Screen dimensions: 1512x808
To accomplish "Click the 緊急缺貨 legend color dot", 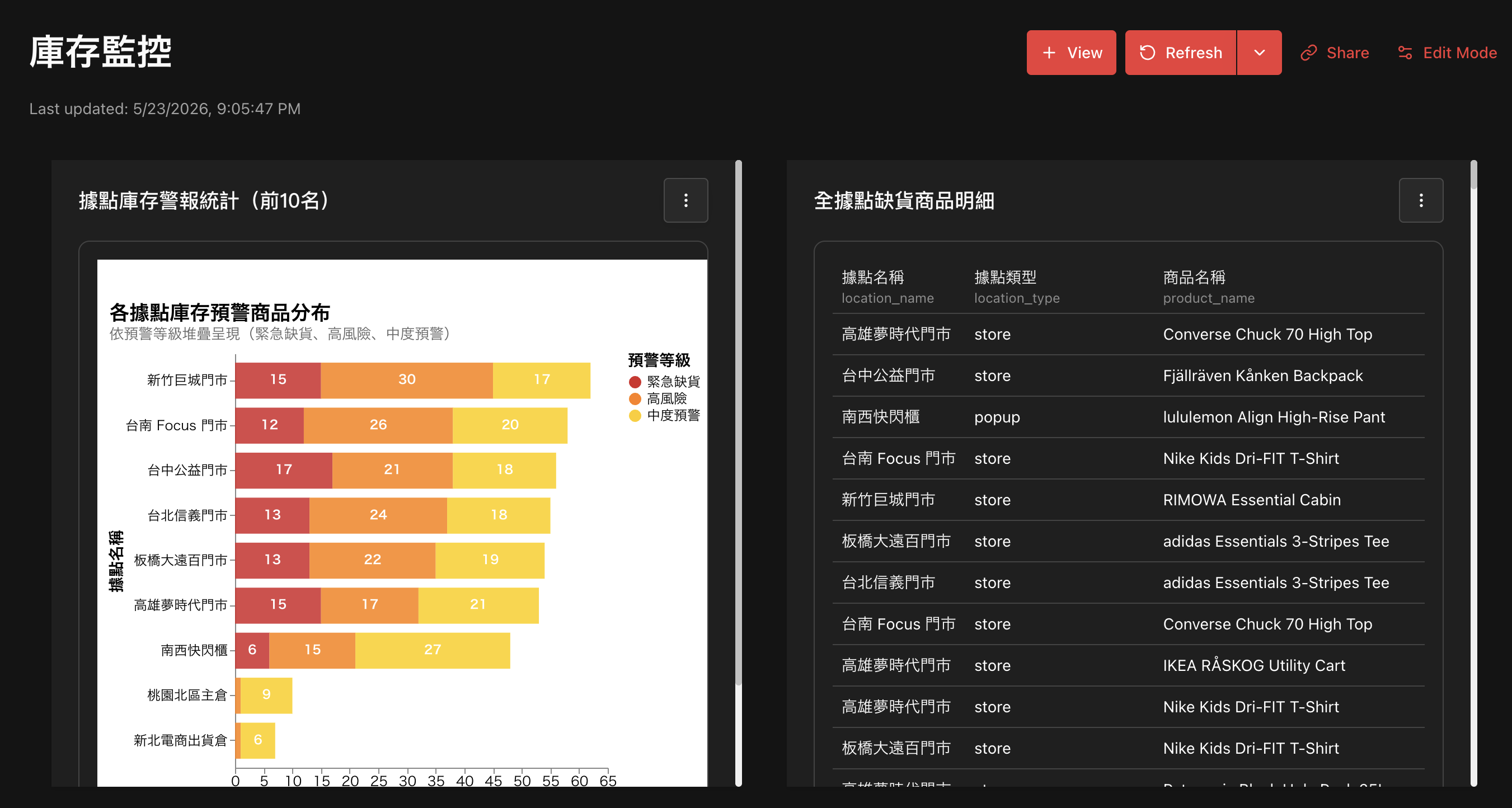I will point(635,382).
